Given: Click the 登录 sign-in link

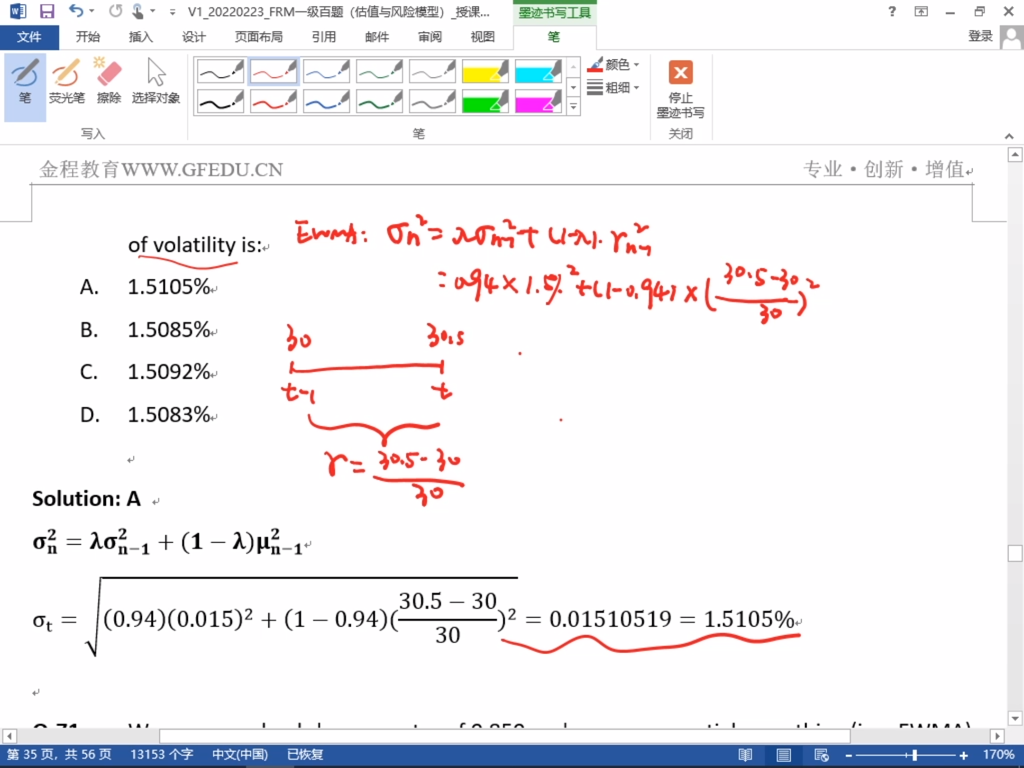Looking at the screenshot, I should coord(981,37).
